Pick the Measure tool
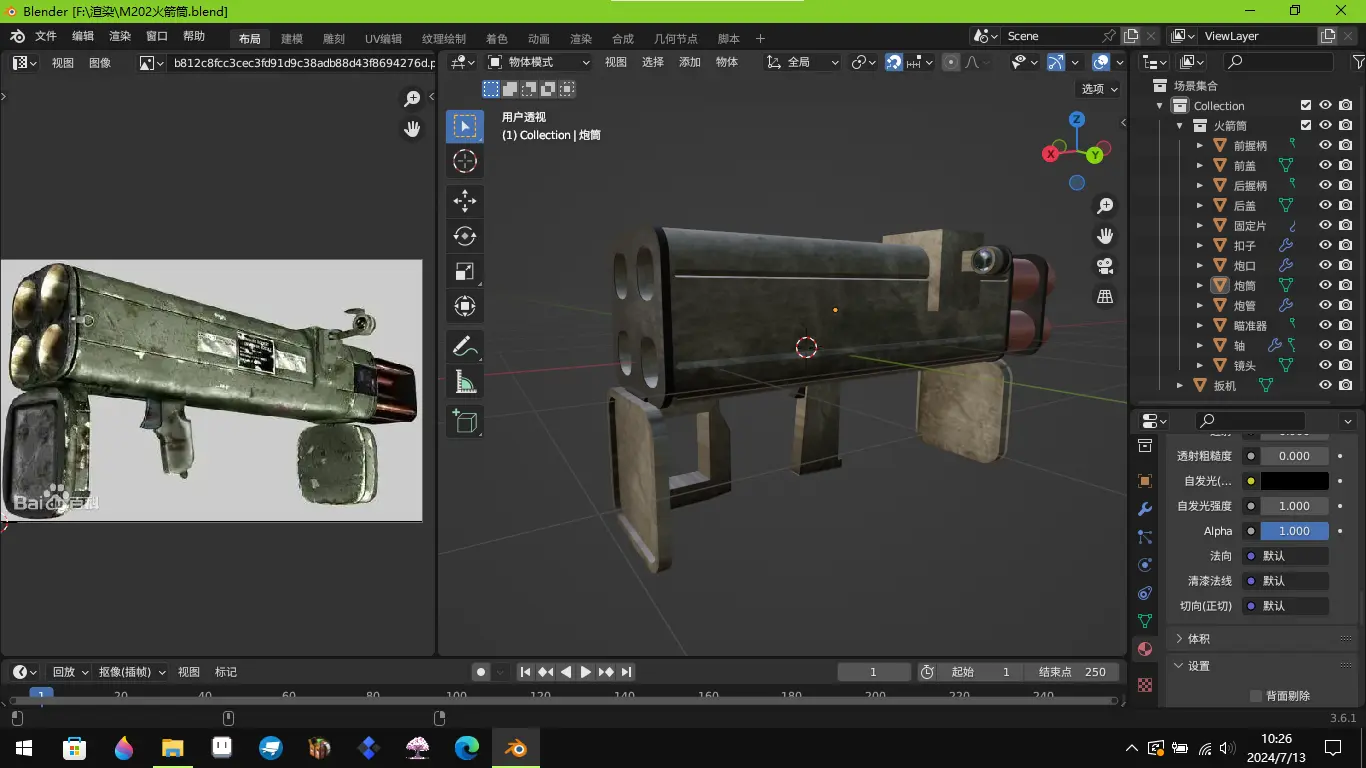1366x768 pixels. click(x=465, y=382)
